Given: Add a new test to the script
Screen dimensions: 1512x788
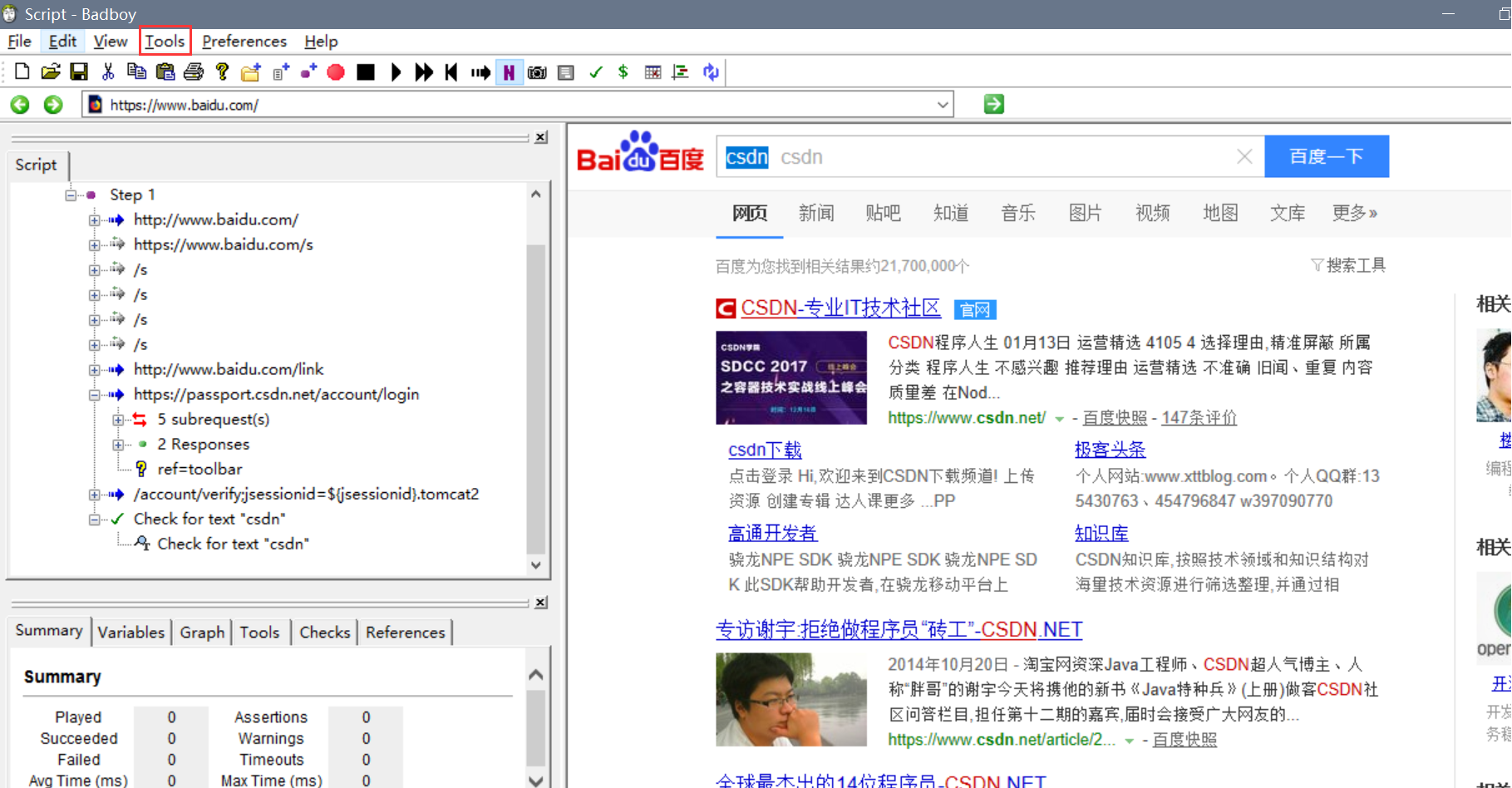Looking at the screenshot, I should pos(281,72).
